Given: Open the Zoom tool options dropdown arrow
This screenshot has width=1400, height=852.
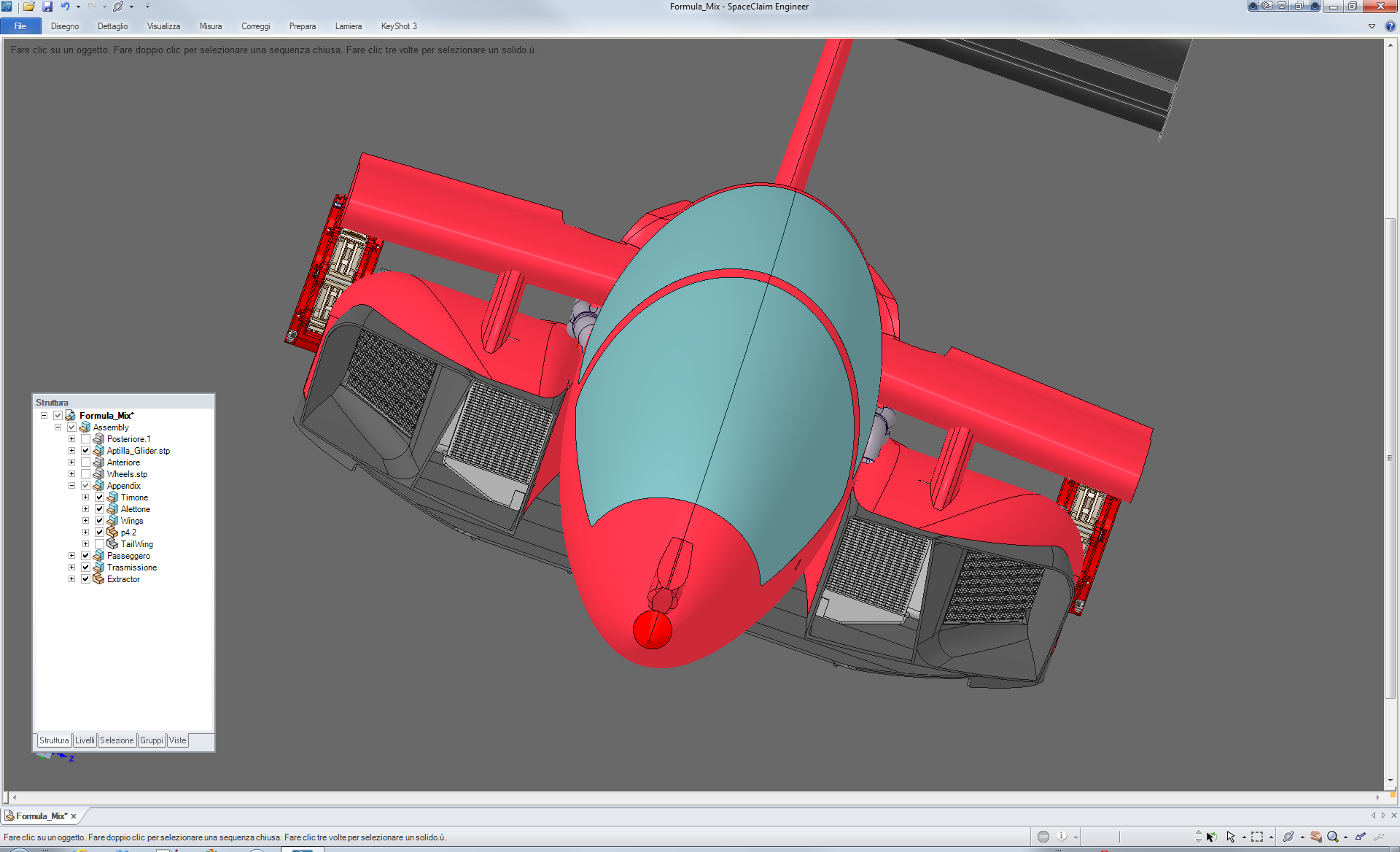Looking at the screenshot, I should click(1345, 837).
